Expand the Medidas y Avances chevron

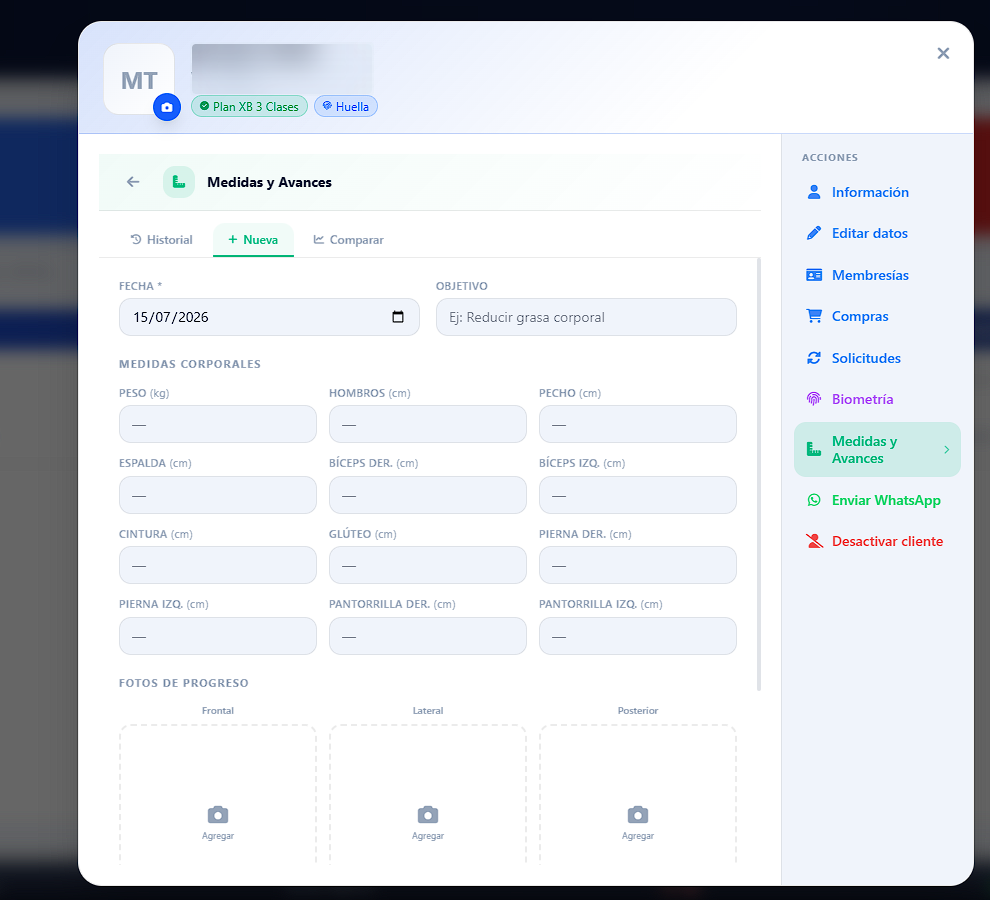(x=946, y=450)
